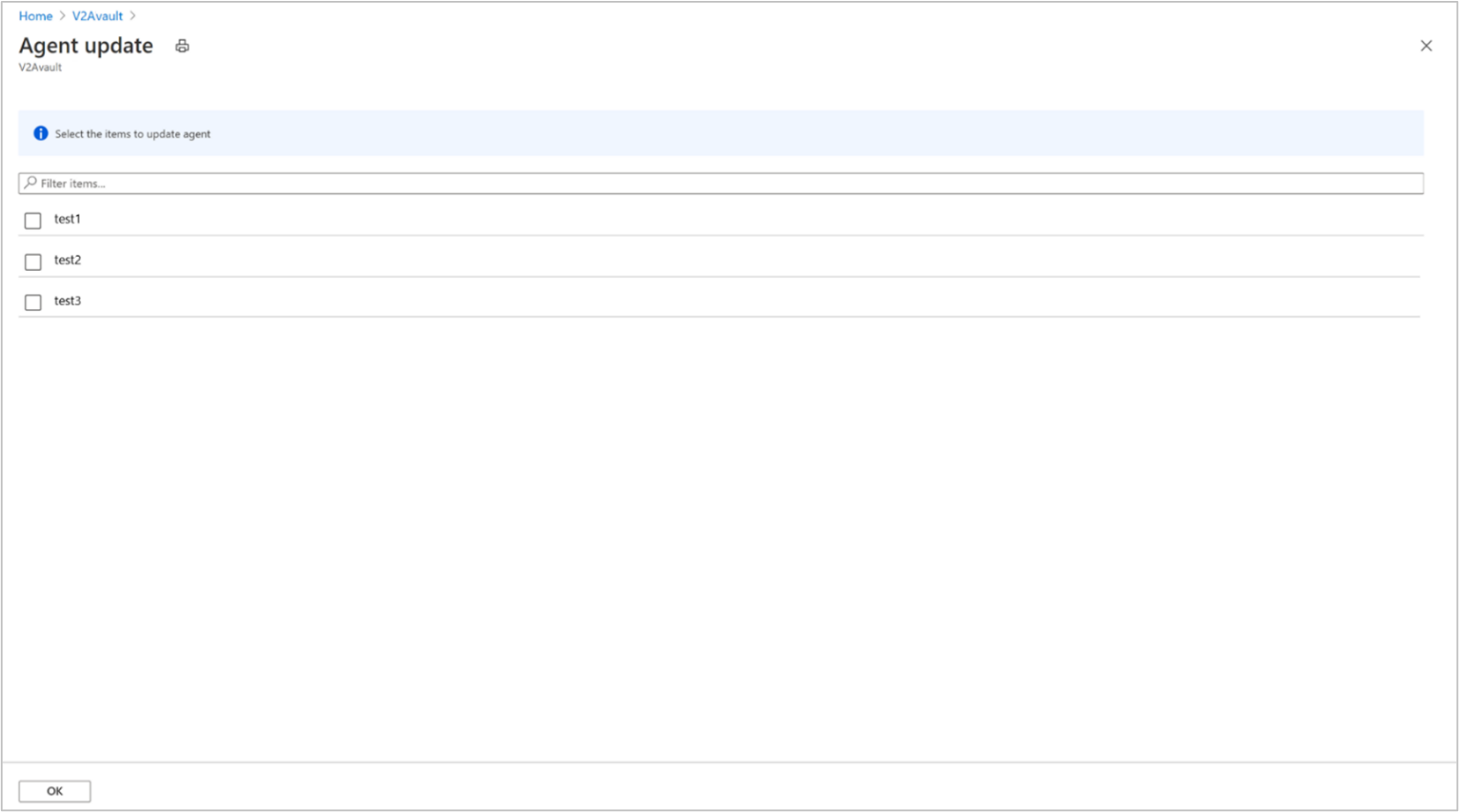Screen dimensions: 1459x812
Task: Click the chevron after V2Avault in the breadcrumb
Action: point(132,16)
